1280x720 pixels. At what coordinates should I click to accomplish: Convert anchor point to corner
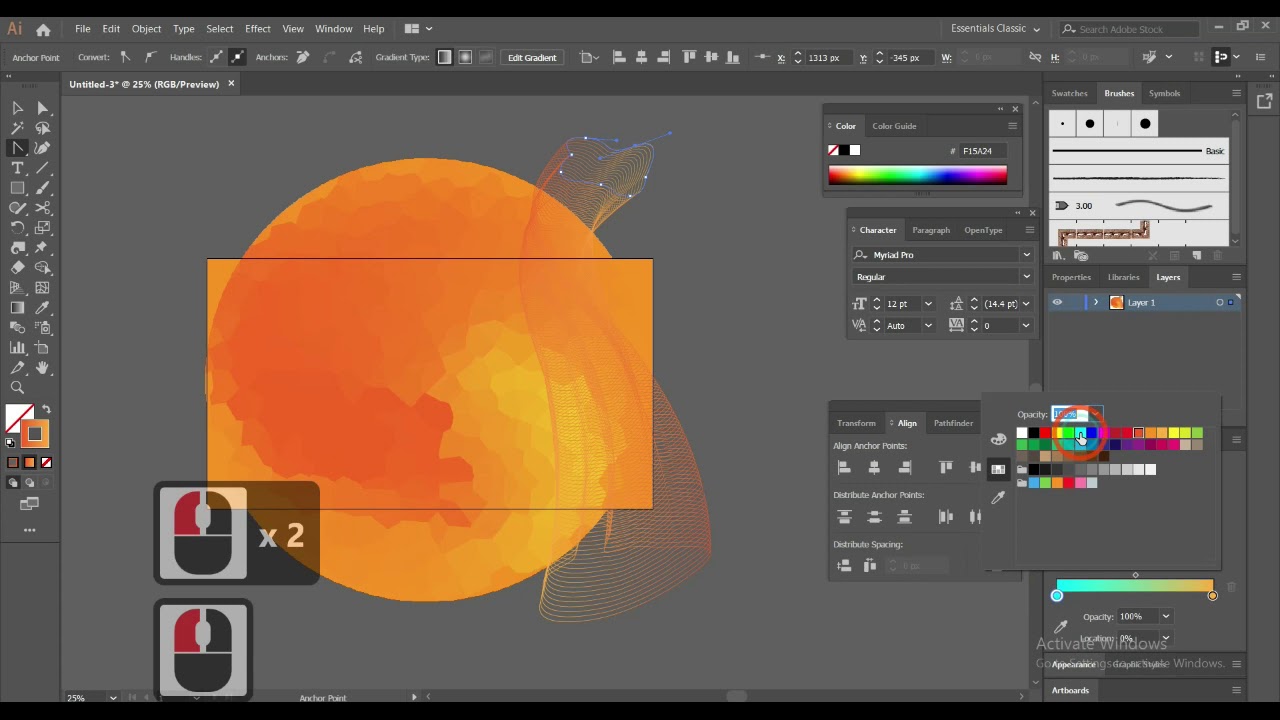pos(125,57)
